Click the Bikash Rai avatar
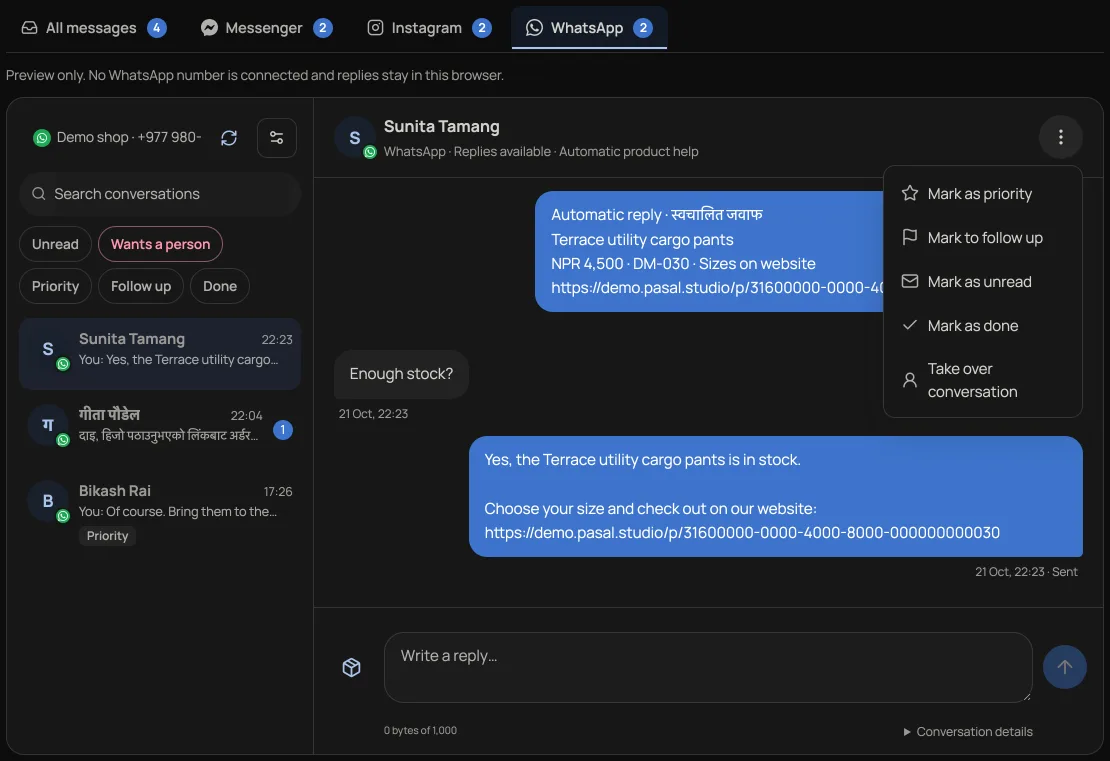 (48, 501)
